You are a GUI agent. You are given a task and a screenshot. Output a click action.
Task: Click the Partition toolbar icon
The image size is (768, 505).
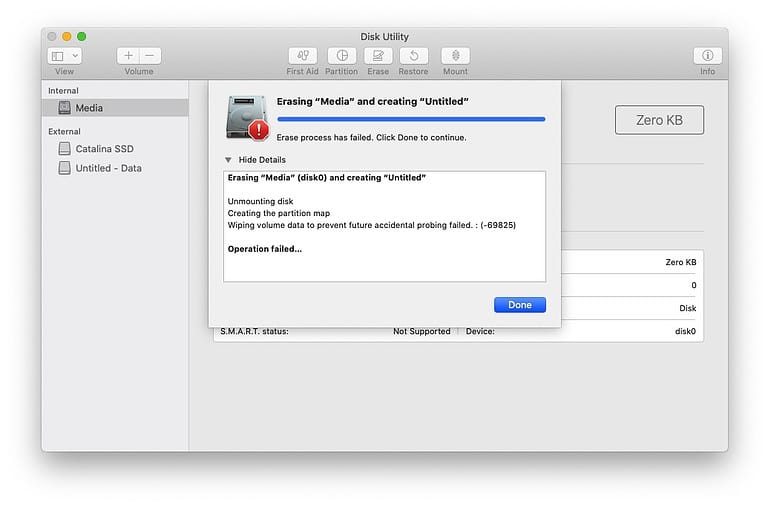341,56
